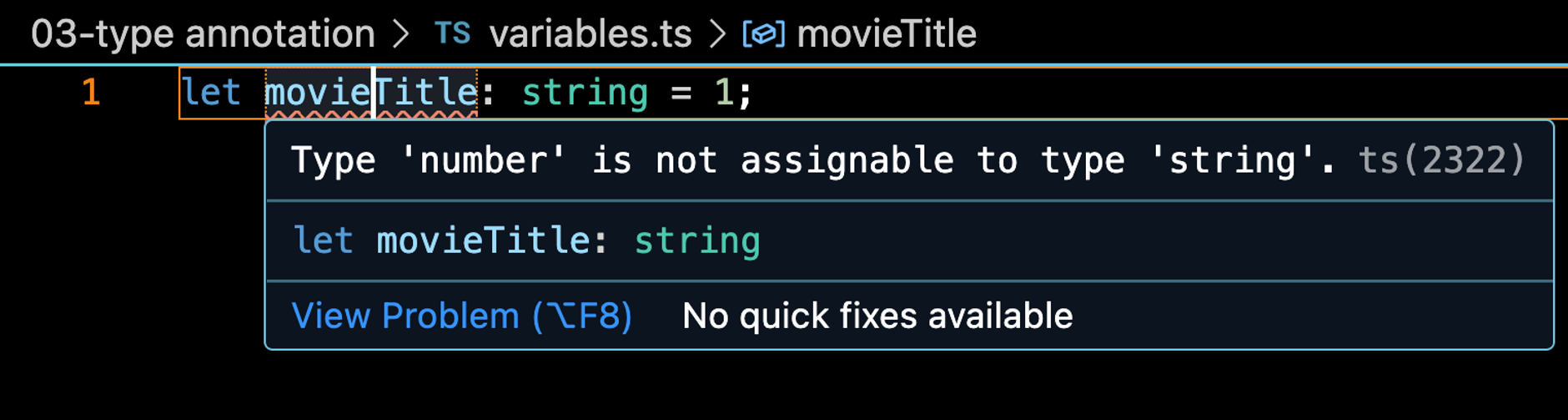Click 'movieTitle' in the hover signature
The width and height of the screenshot is (1568, 420).
click(483, 240)
